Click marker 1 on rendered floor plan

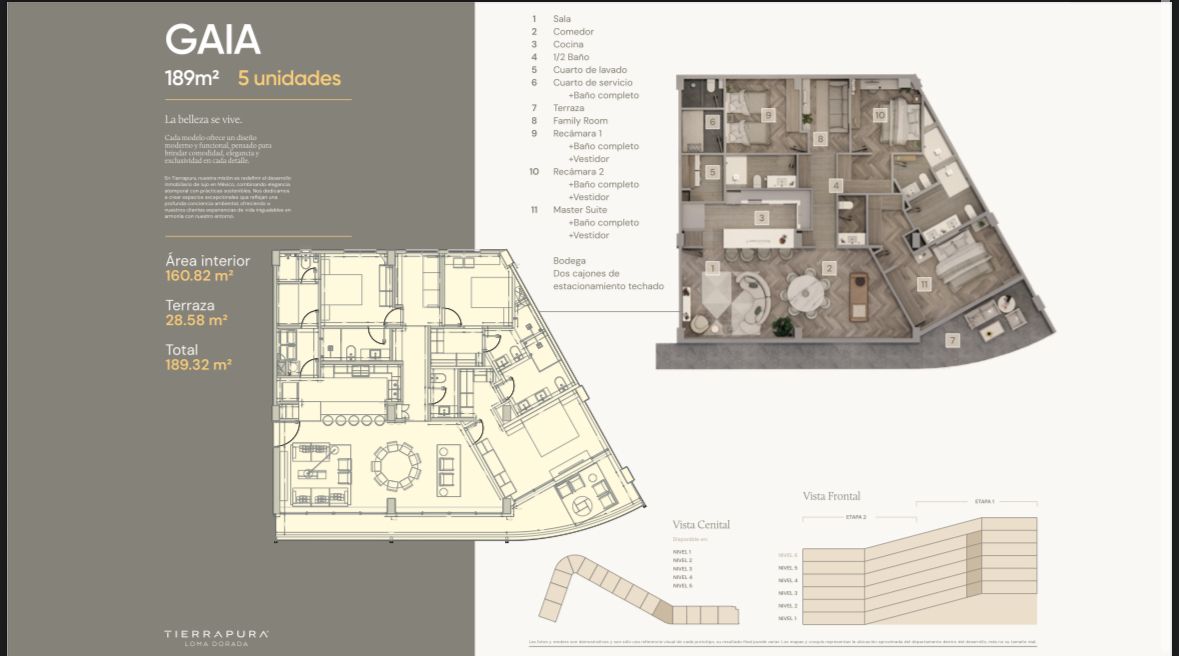[x=712, y=268]
